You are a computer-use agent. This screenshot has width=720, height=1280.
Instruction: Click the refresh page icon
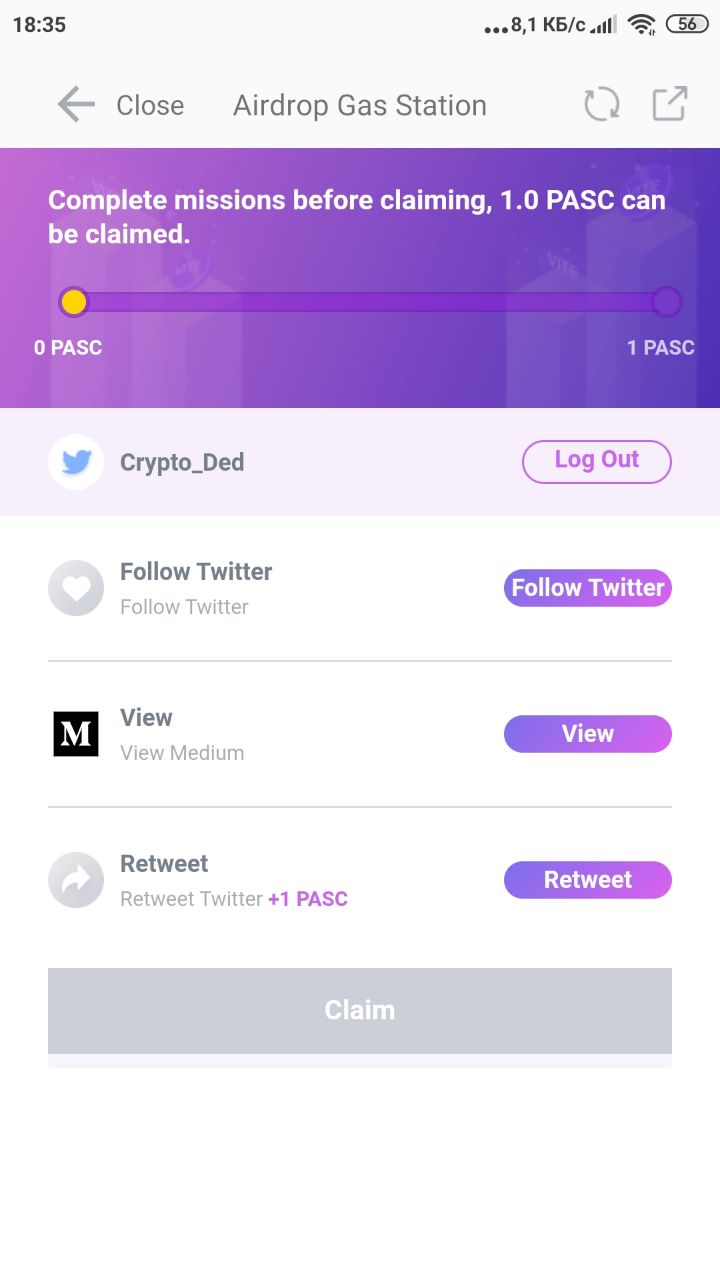[x=602, y=105]
